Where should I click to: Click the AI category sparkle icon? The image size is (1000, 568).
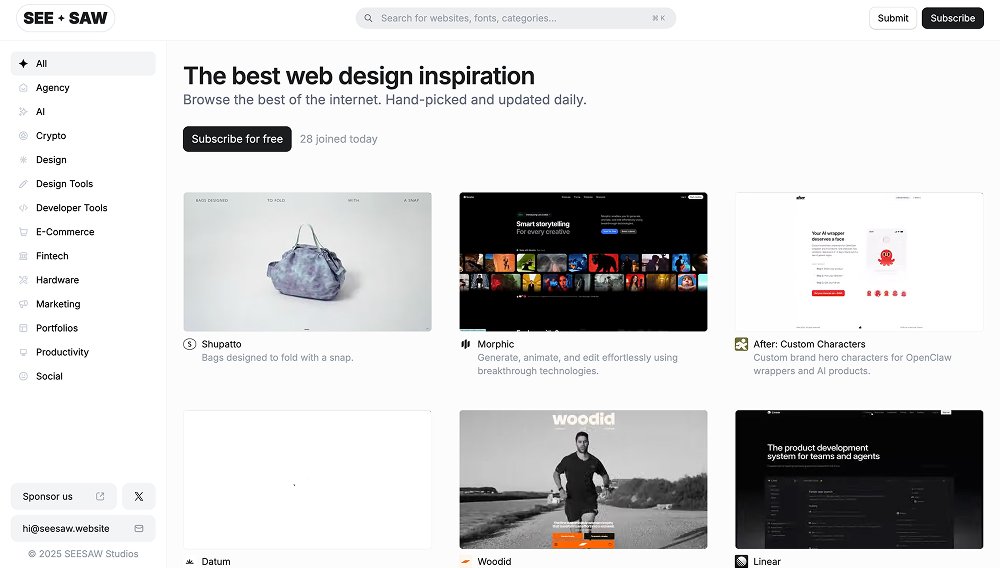(24, 112)
